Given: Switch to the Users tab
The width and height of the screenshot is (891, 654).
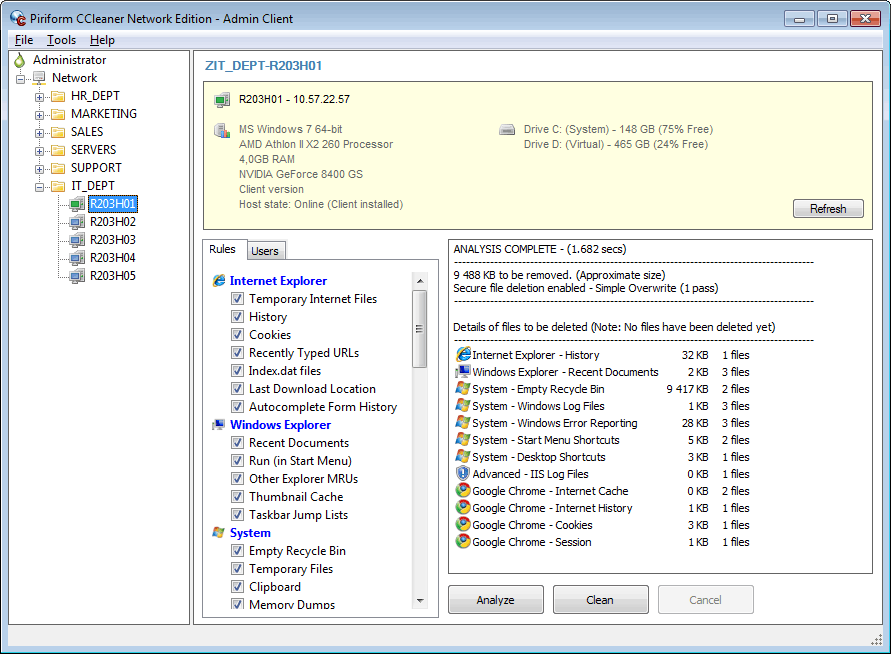Looking at the screenshot, I should point(265,251).
